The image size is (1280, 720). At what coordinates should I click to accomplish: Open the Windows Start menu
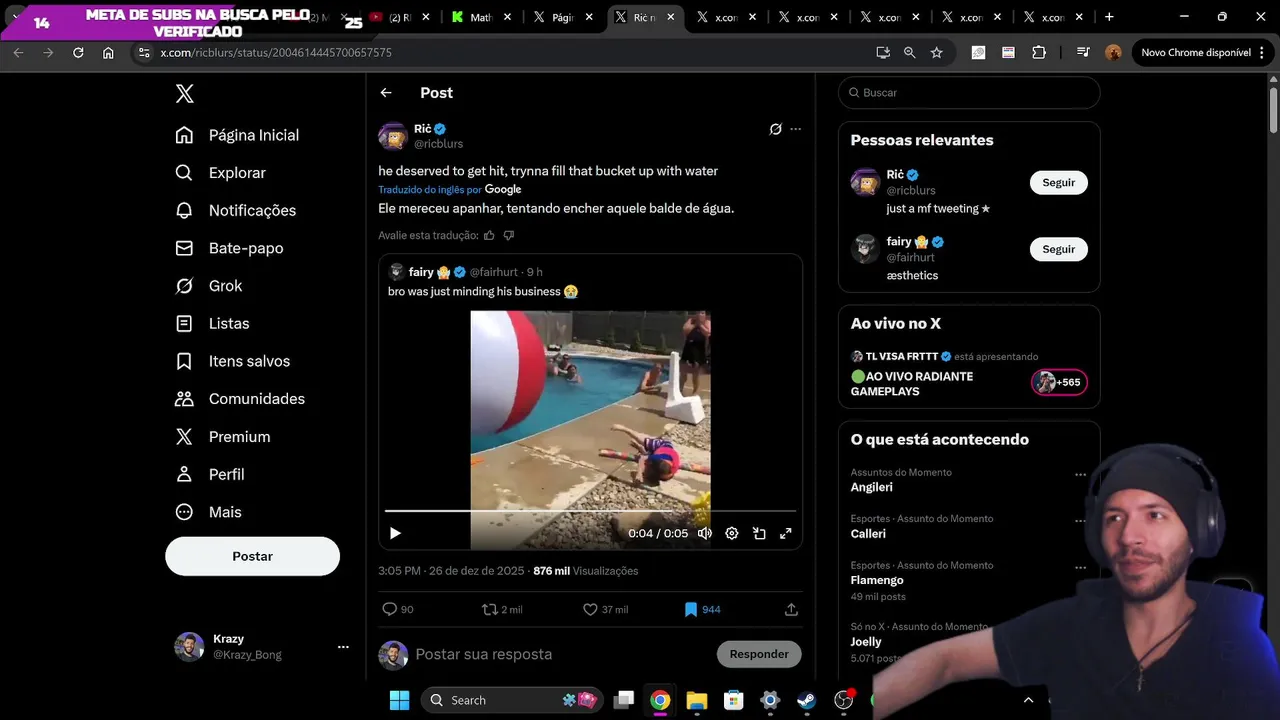[x=399, y=700]
